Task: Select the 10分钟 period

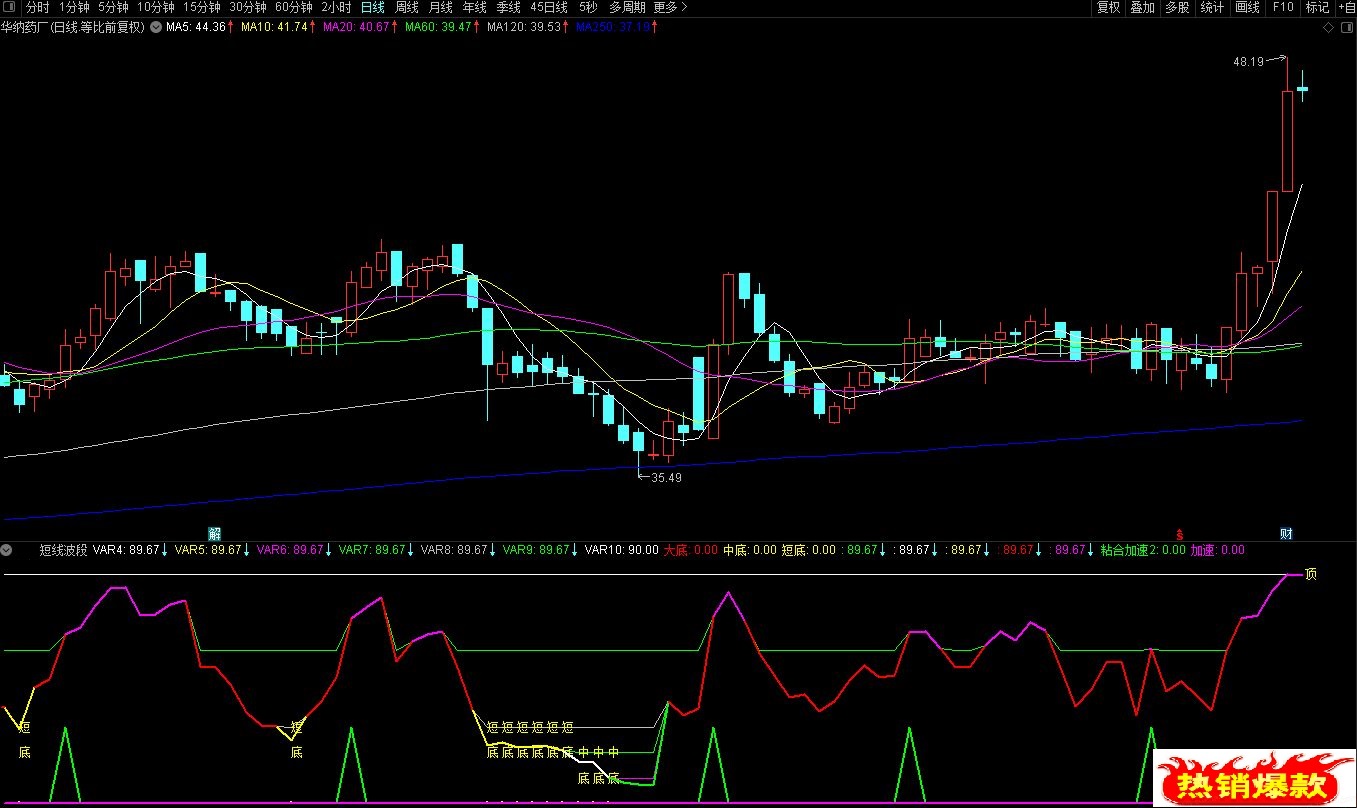Action: click(155, 7)
